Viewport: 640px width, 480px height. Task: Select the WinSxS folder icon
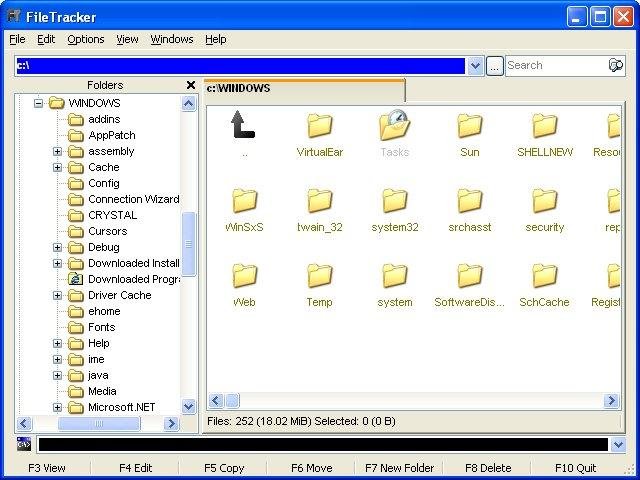pyautogui.click(x=244, y=201)
